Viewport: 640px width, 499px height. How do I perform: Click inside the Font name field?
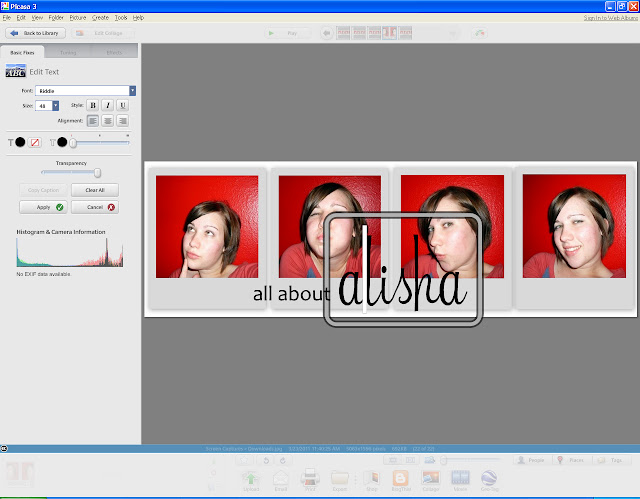[x=82, y=91]
